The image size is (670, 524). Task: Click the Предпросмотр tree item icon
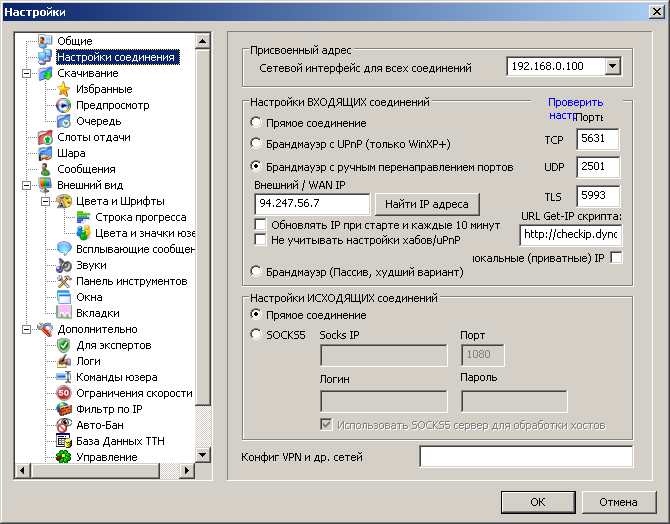tap(64, 105)
